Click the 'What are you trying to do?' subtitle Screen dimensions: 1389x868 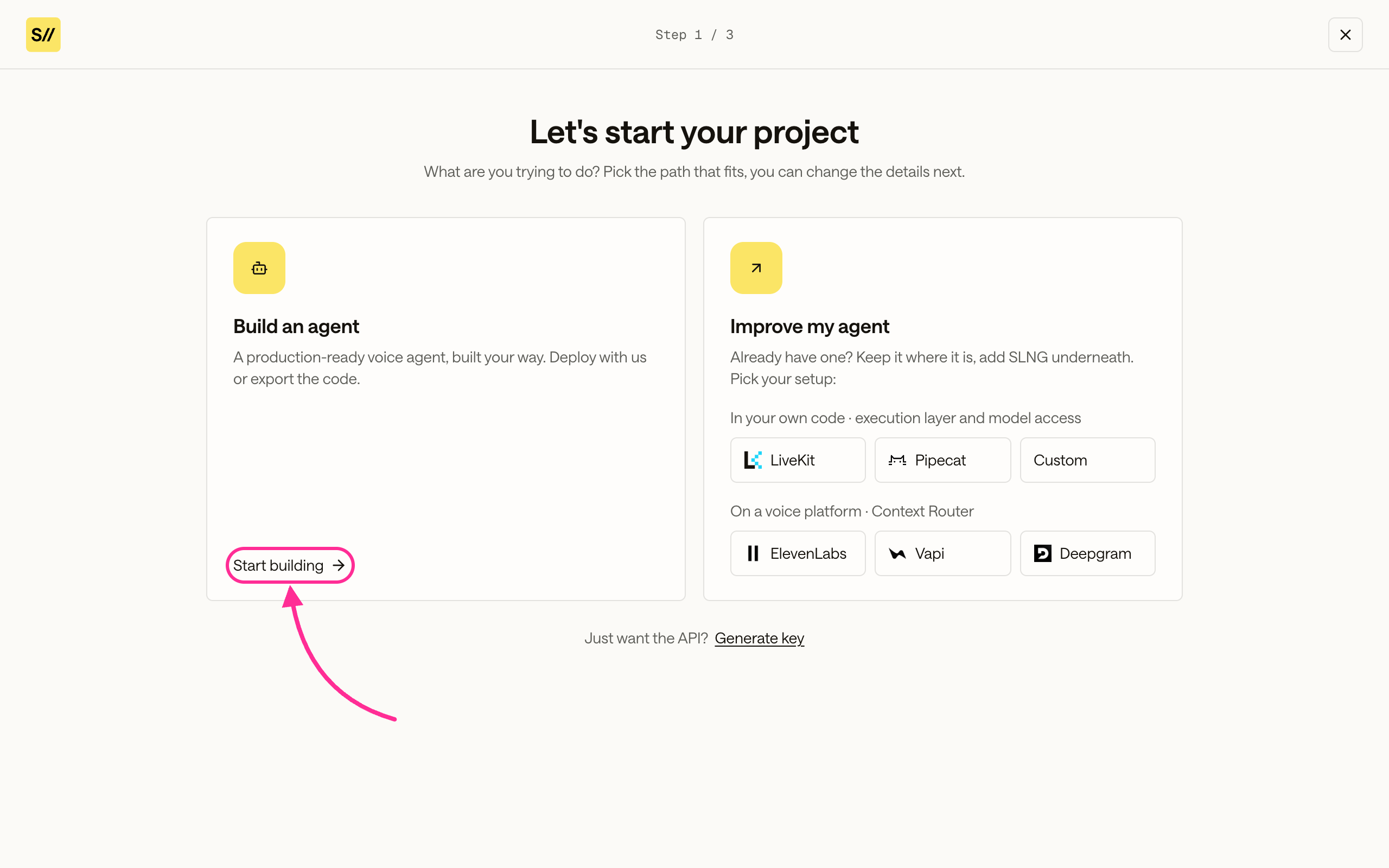pyautogui.click(x=694, y=171)
